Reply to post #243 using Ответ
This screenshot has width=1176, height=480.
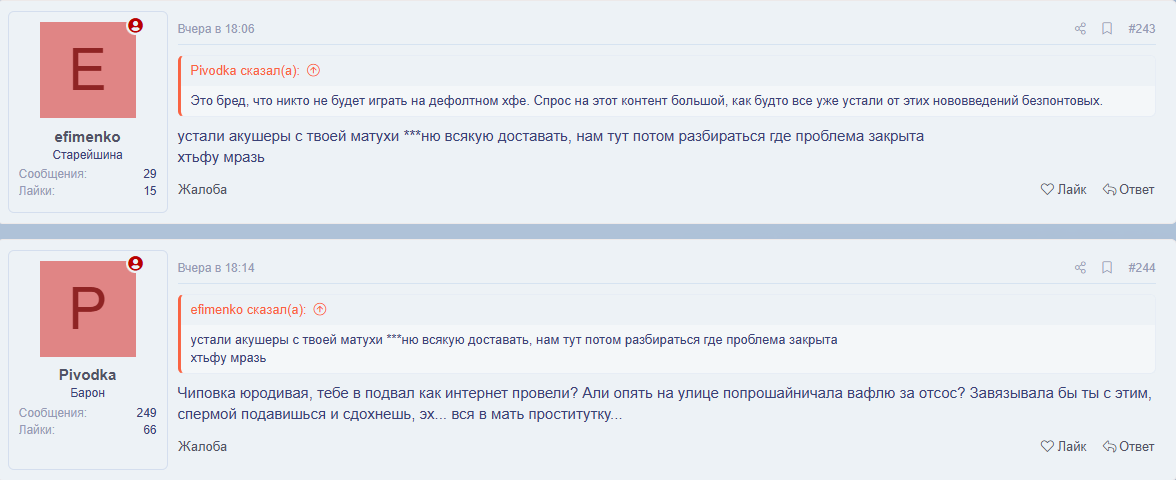tap(1128, 189)
